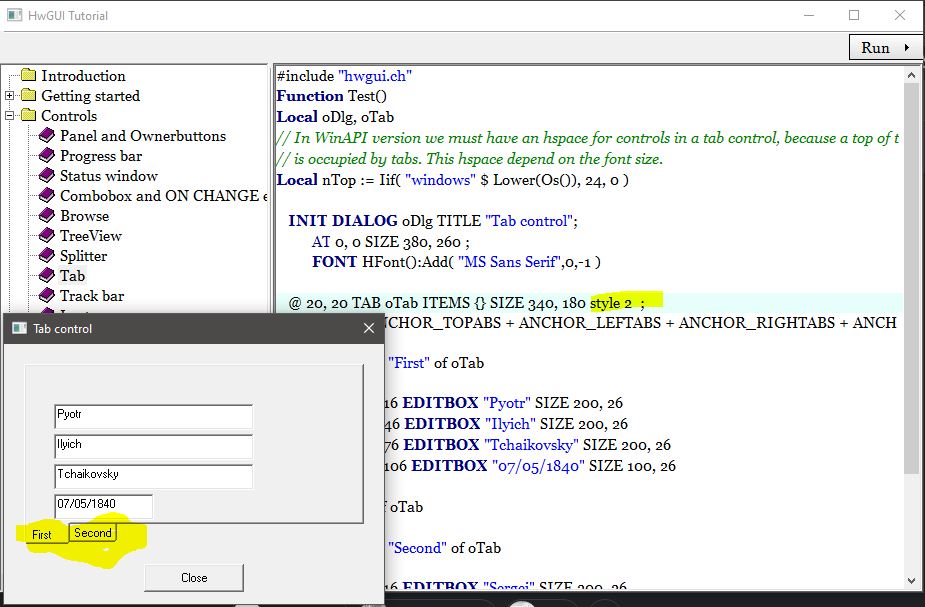
Task: Click the book icon next to Browse
Action: (x=47, y=216)
